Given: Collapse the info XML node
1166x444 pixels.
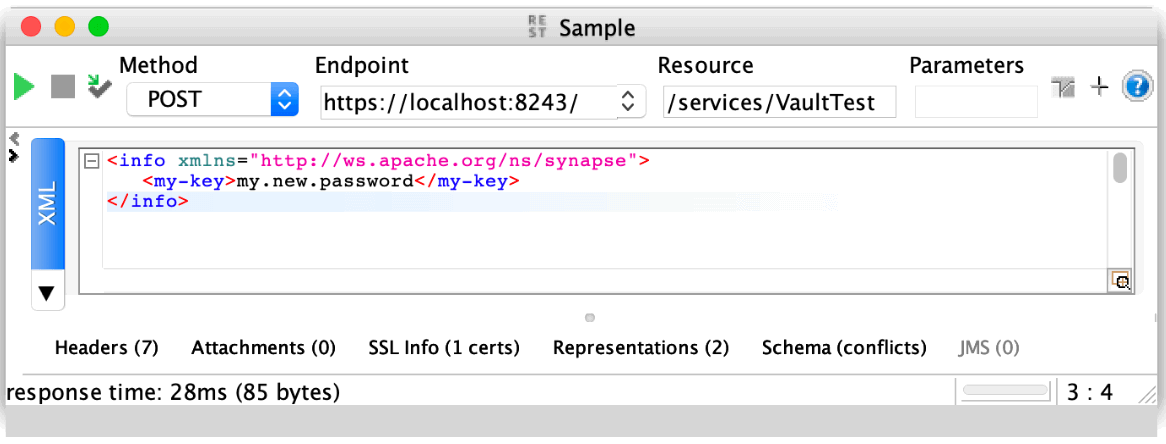Looking at the screenshot, I should [x=92, y=160].
